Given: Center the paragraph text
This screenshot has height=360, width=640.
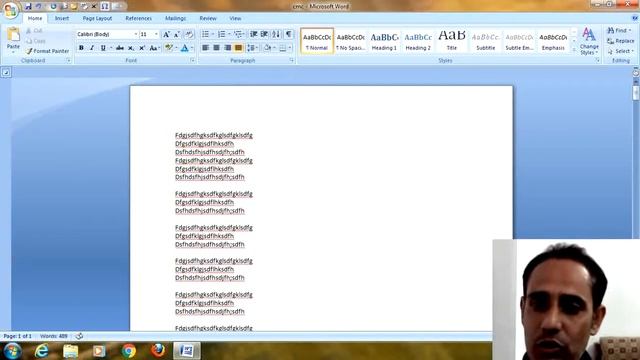Looking at the screenshot, I should (216, 48).
